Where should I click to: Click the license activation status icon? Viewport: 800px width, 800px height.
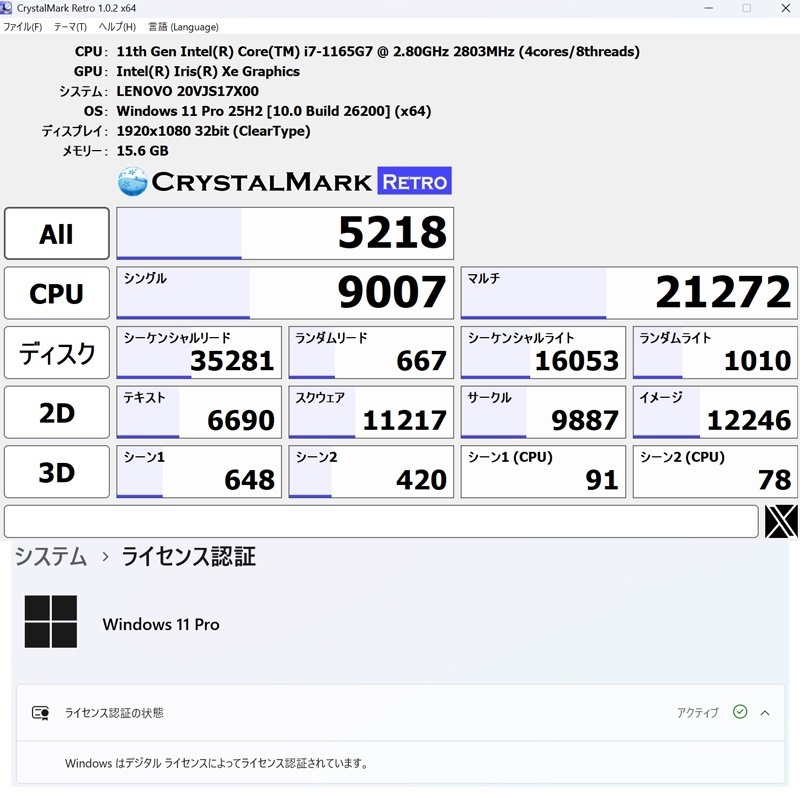coord(40,712)
